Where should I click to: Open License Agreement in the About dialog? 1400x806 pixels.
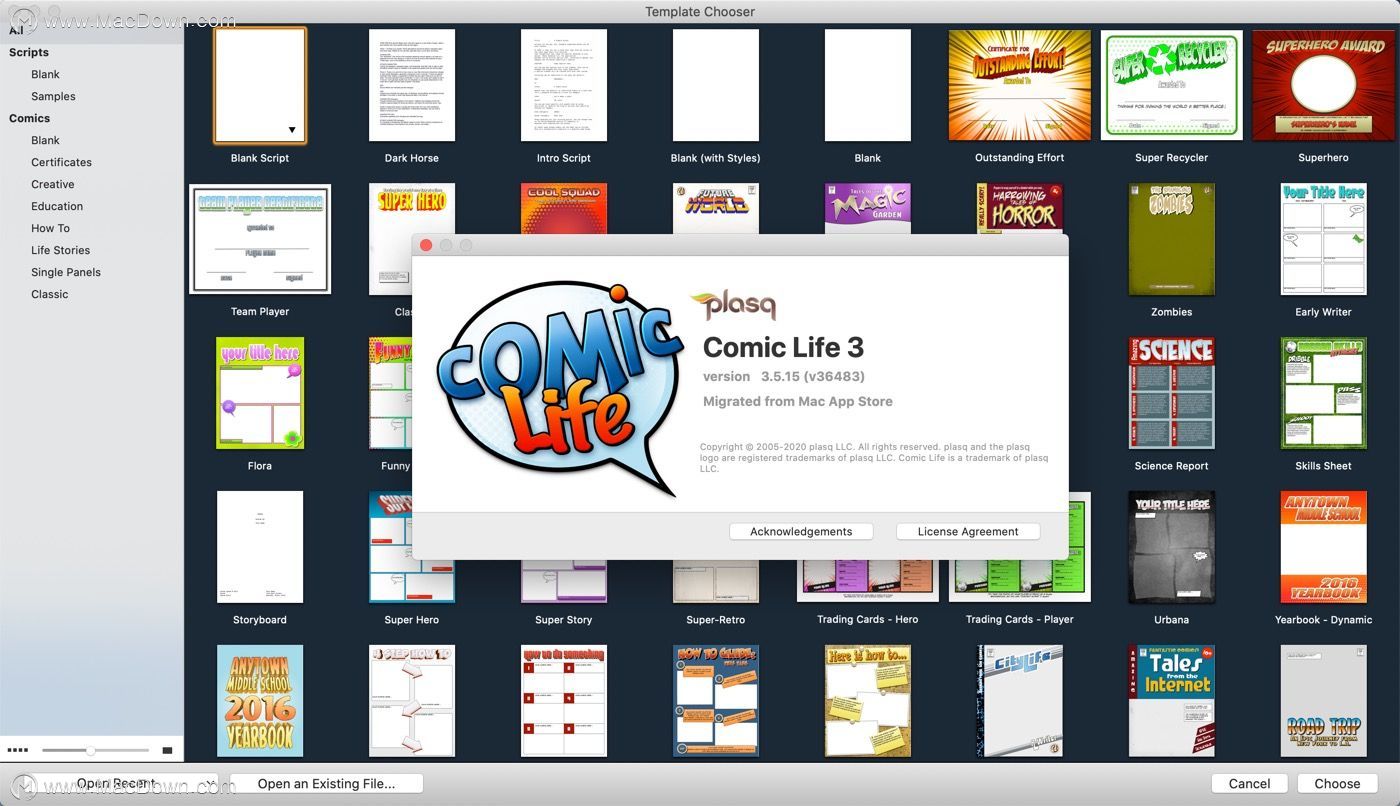pos(968,532)
